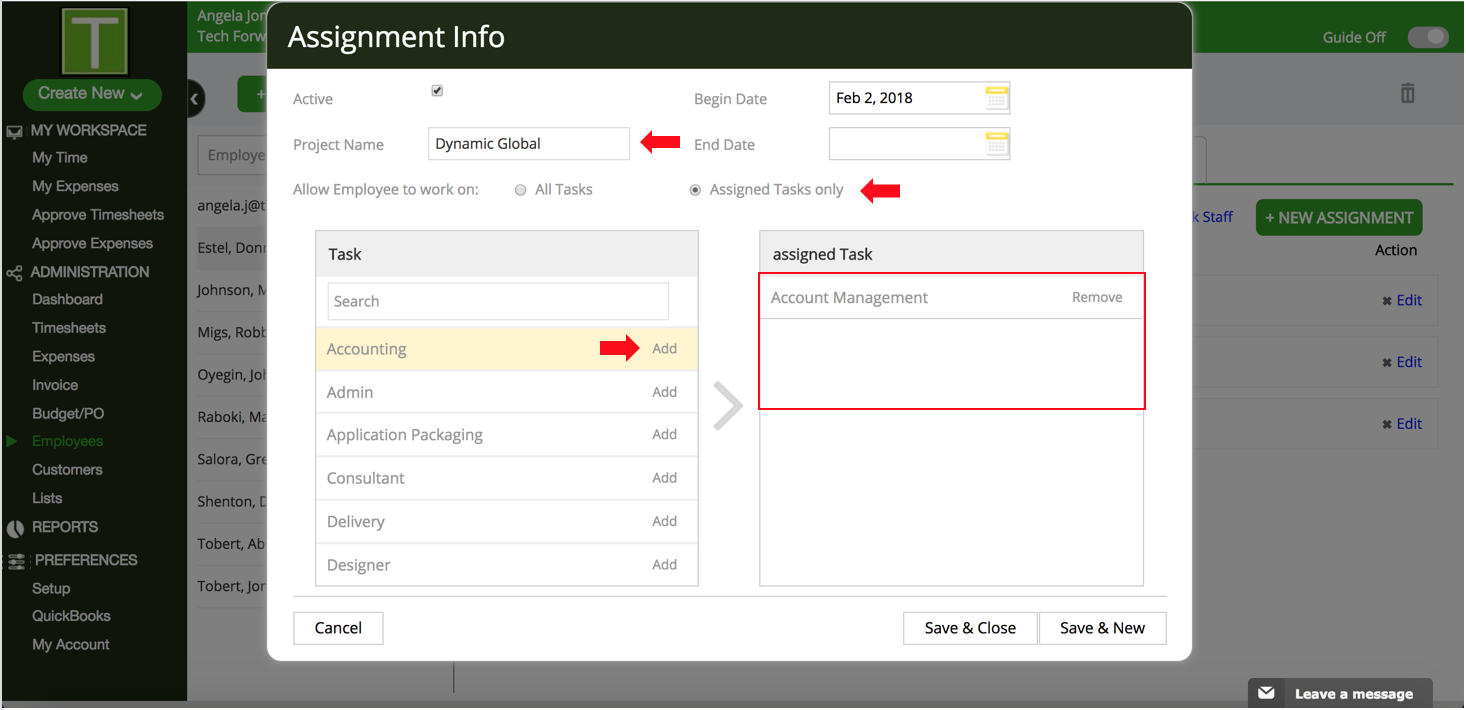Click the Save & Close button
This screenshot has width=1466, height=710.
(969, 628)
